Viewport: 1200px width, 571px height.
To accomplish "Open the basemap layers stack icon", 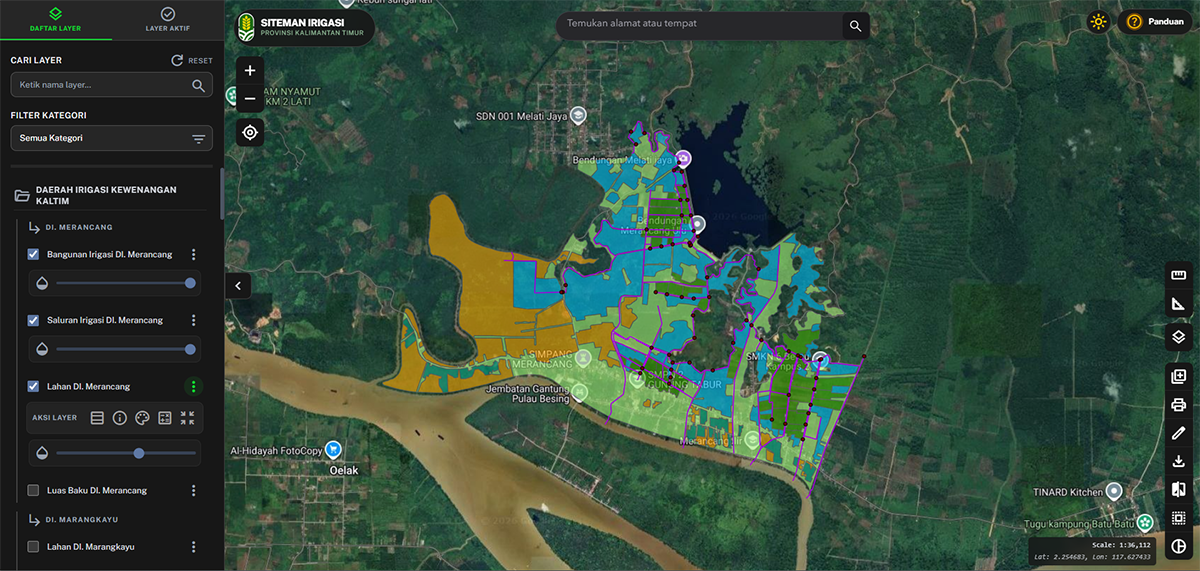I will tap(1178, 337).
